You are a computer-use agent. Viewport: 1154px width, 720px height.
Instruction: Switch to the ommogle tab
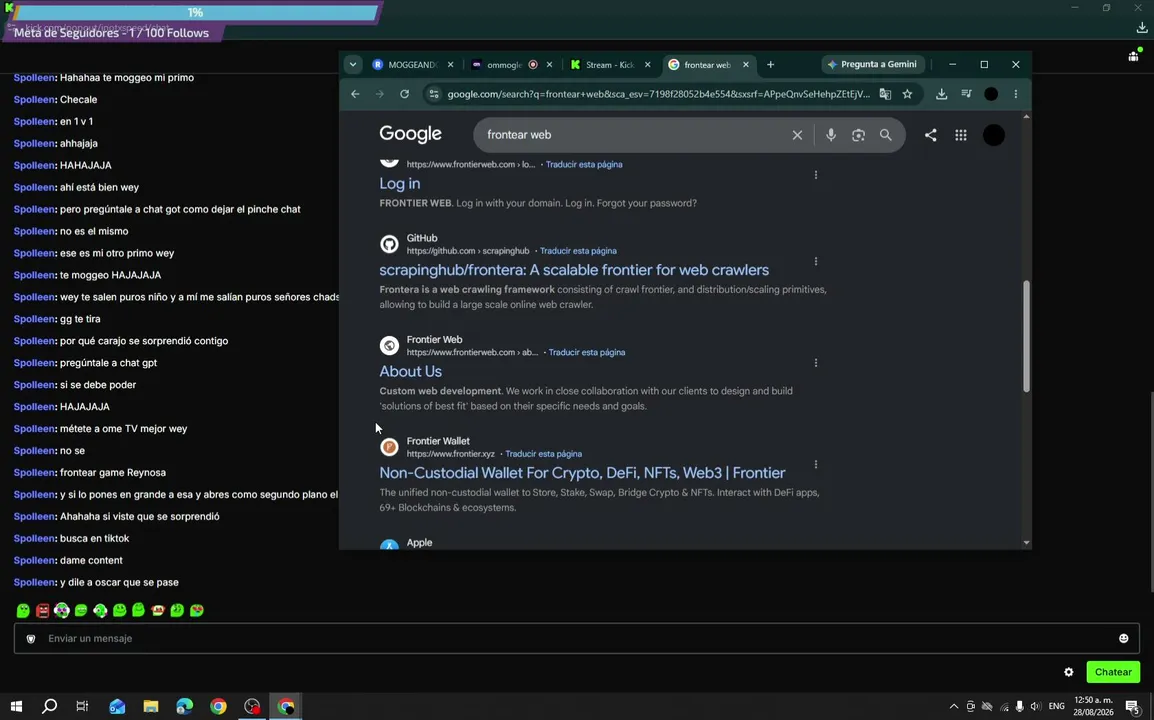pyautogui.click(x=504, y=65)
